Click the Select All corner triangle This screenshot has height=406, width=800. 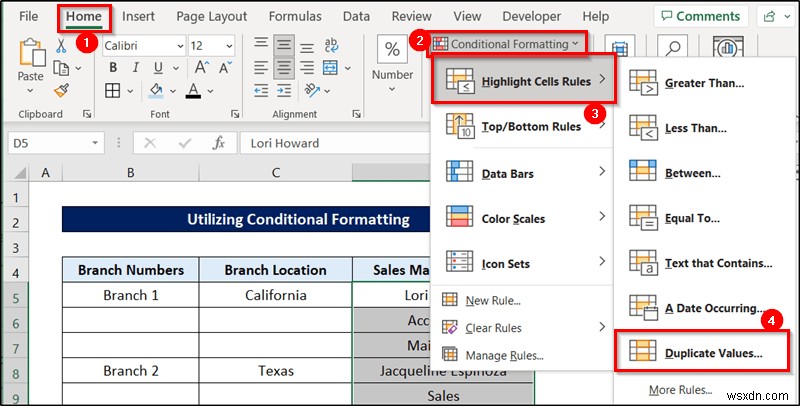[20, 173]
